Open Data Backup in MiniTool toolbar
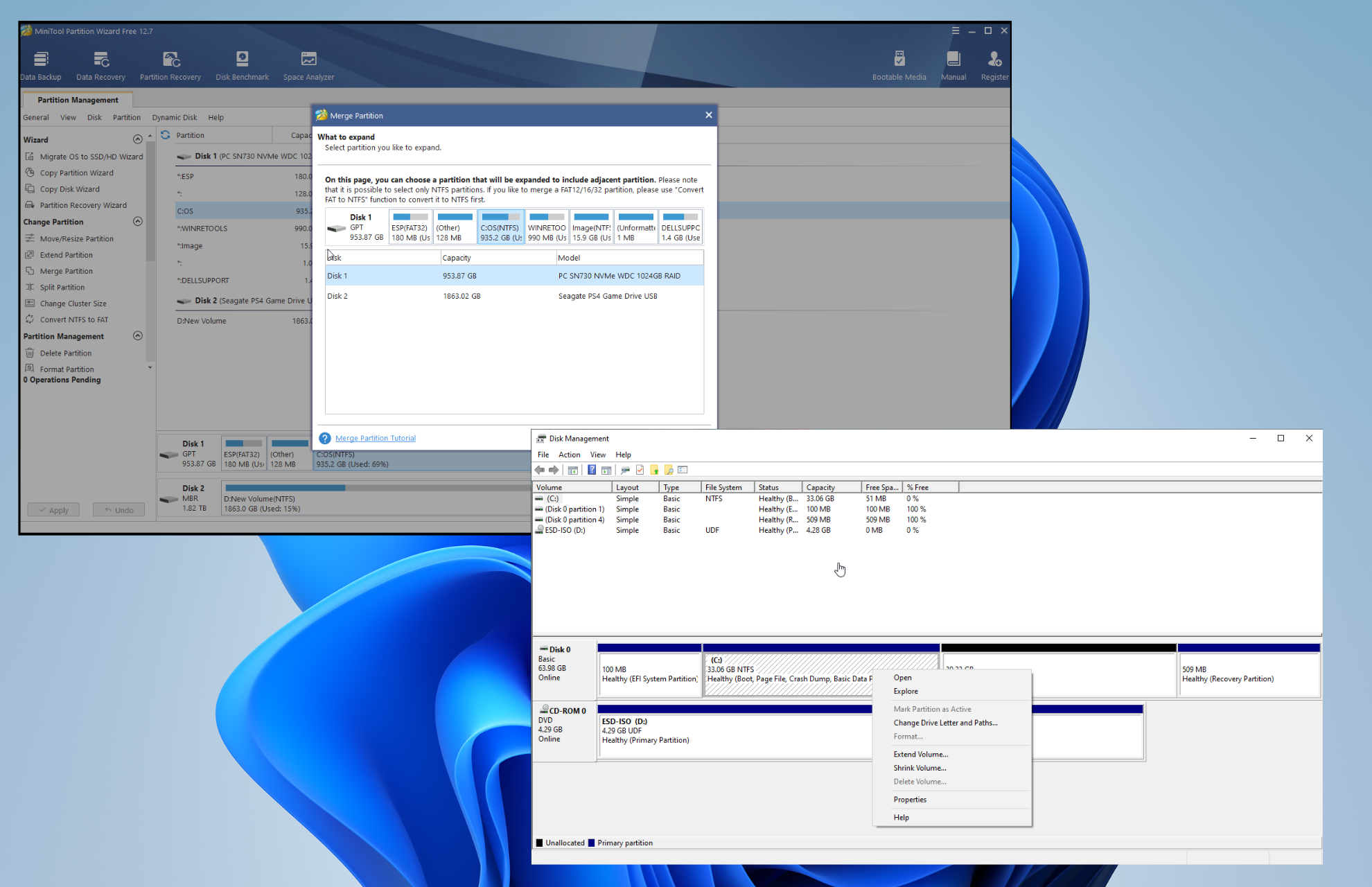The height and width of the screenshot is (887, 1372). coord(41,66)
